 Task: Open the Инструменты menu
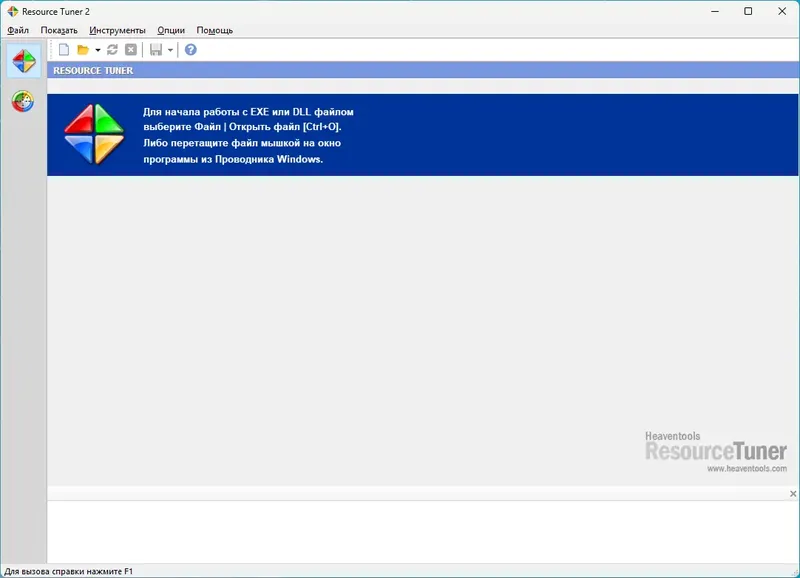(120, 30)
